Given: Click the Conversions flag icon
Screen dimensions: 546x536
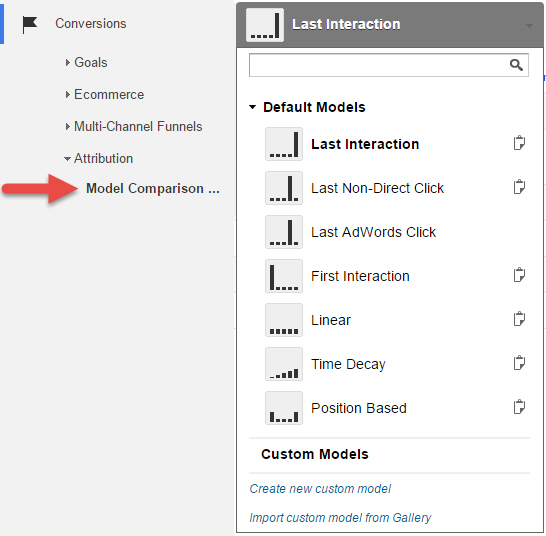Looking at the screenshot, I should [30, 25].
